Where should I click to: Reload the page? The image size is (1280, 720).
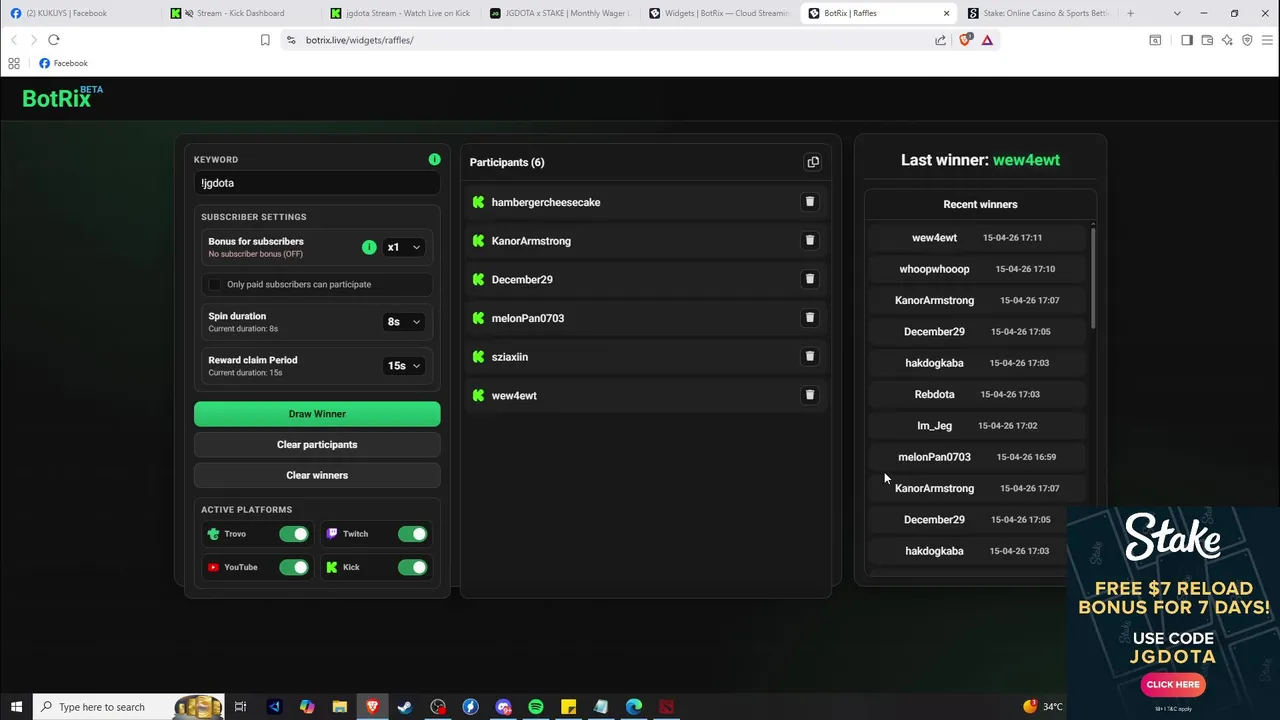coord(54,40)
